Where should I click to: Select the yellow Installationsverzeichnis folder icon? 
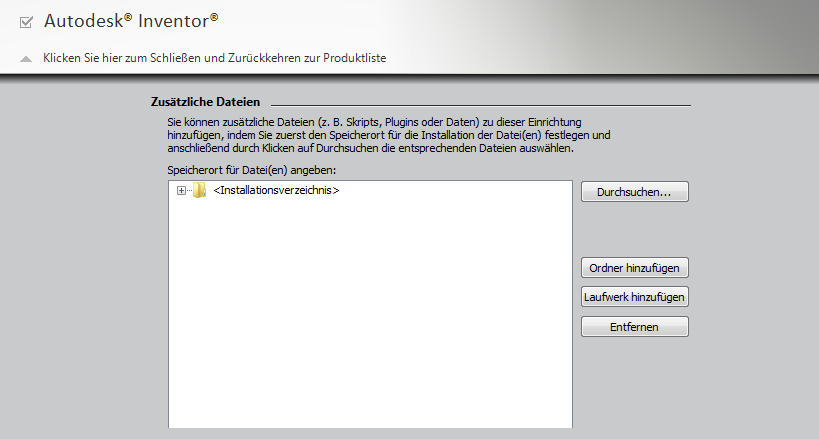pos(200,190)
